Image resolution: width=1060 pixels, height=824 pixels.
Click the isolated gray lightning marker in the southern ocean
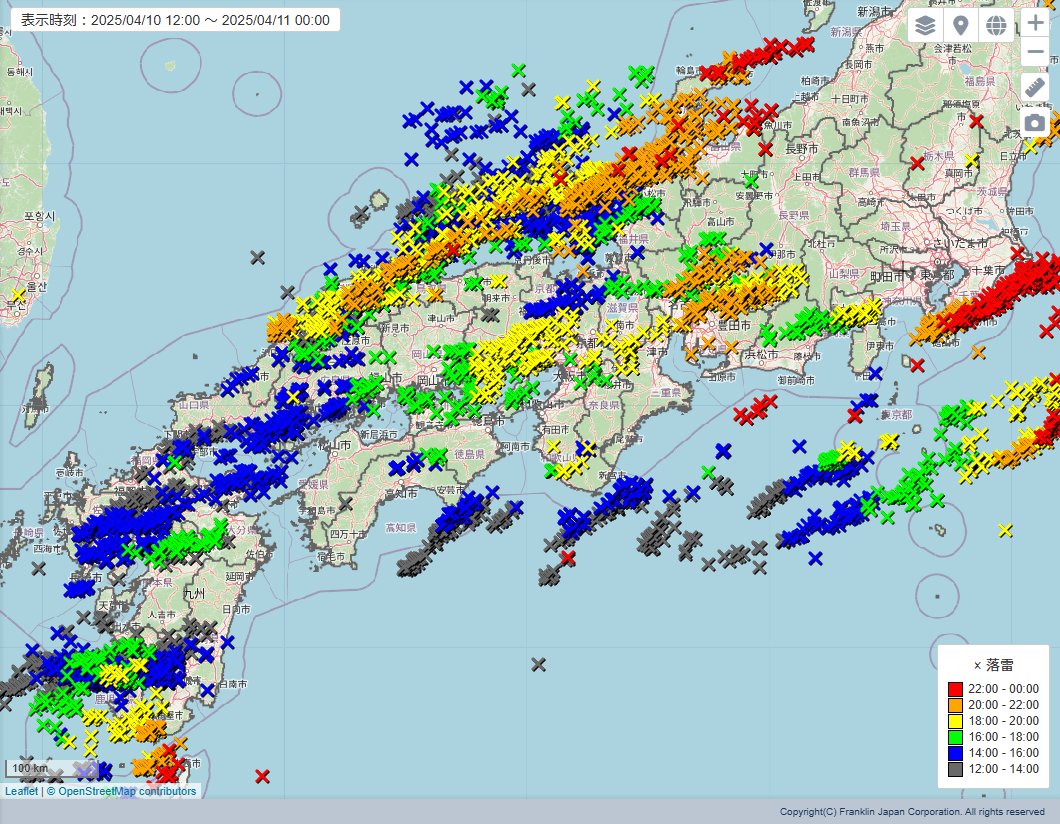click(539, 664)
